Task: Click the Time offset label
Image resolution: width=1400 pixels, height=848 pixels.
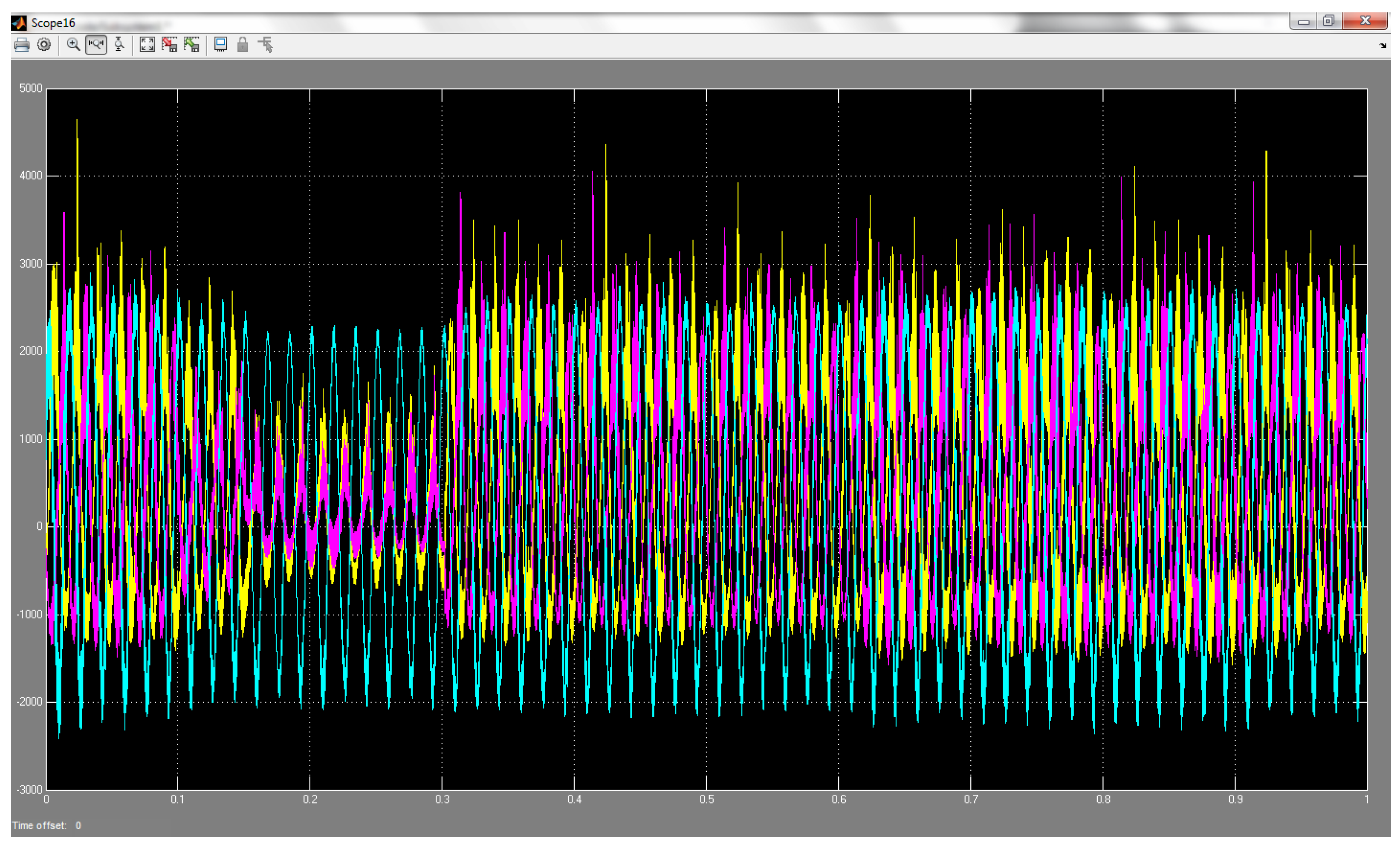Action: [39, 825]
